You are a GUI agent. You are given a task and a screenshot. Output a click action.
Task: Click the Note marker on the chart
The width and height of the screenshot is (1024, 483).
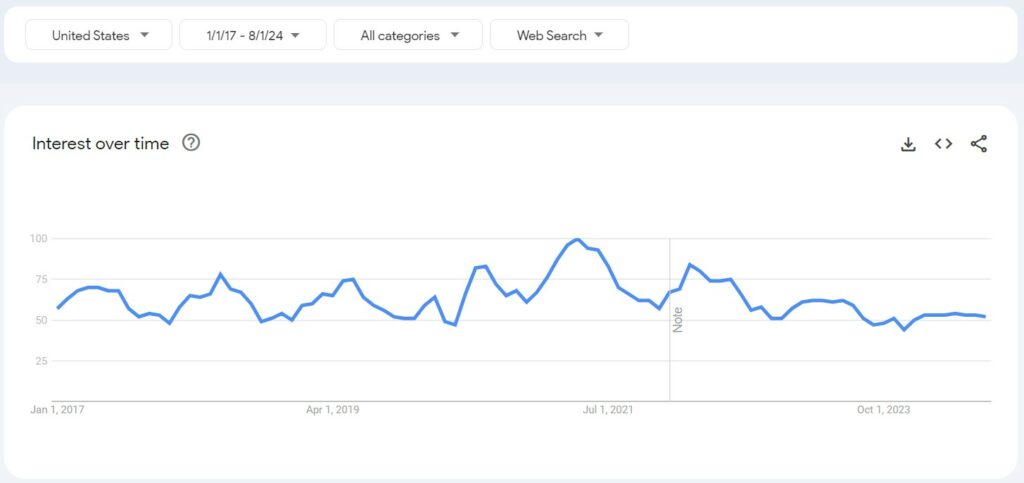[677, 320]
